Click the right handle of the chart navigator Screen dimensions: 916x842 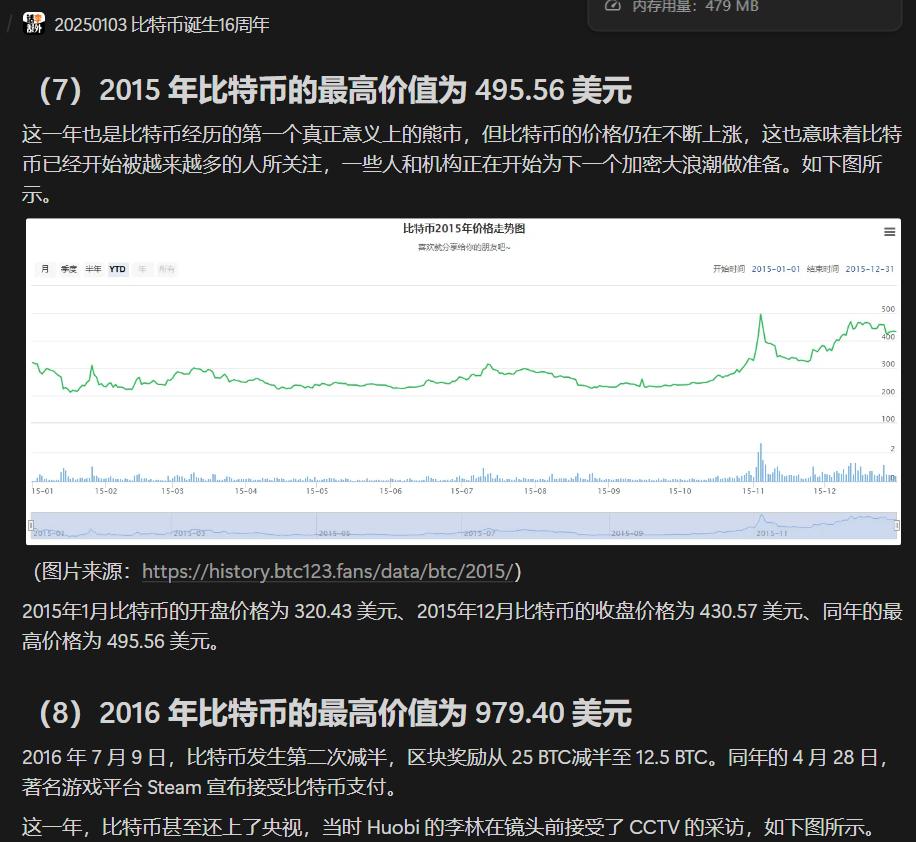[897, 526]
